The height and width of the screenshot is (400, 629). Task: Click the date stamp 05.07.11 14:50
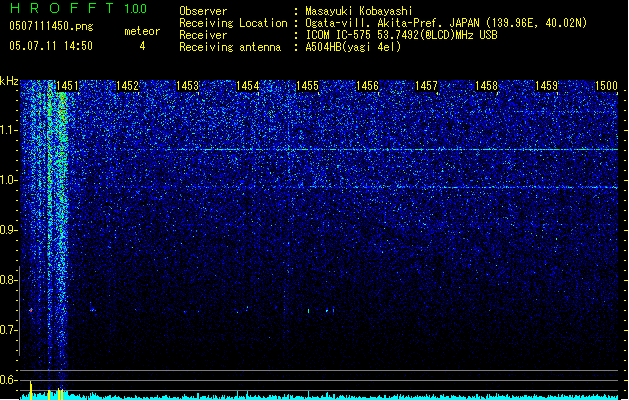51,46
